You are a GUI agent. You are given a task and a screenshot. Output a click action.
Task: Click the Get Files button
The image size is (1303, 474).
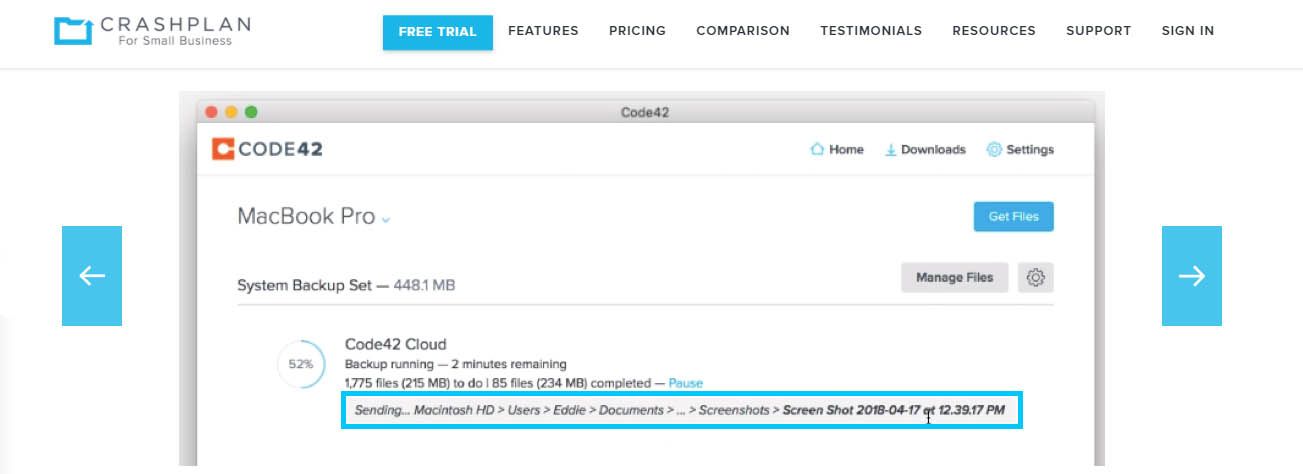click(1014, 216)
